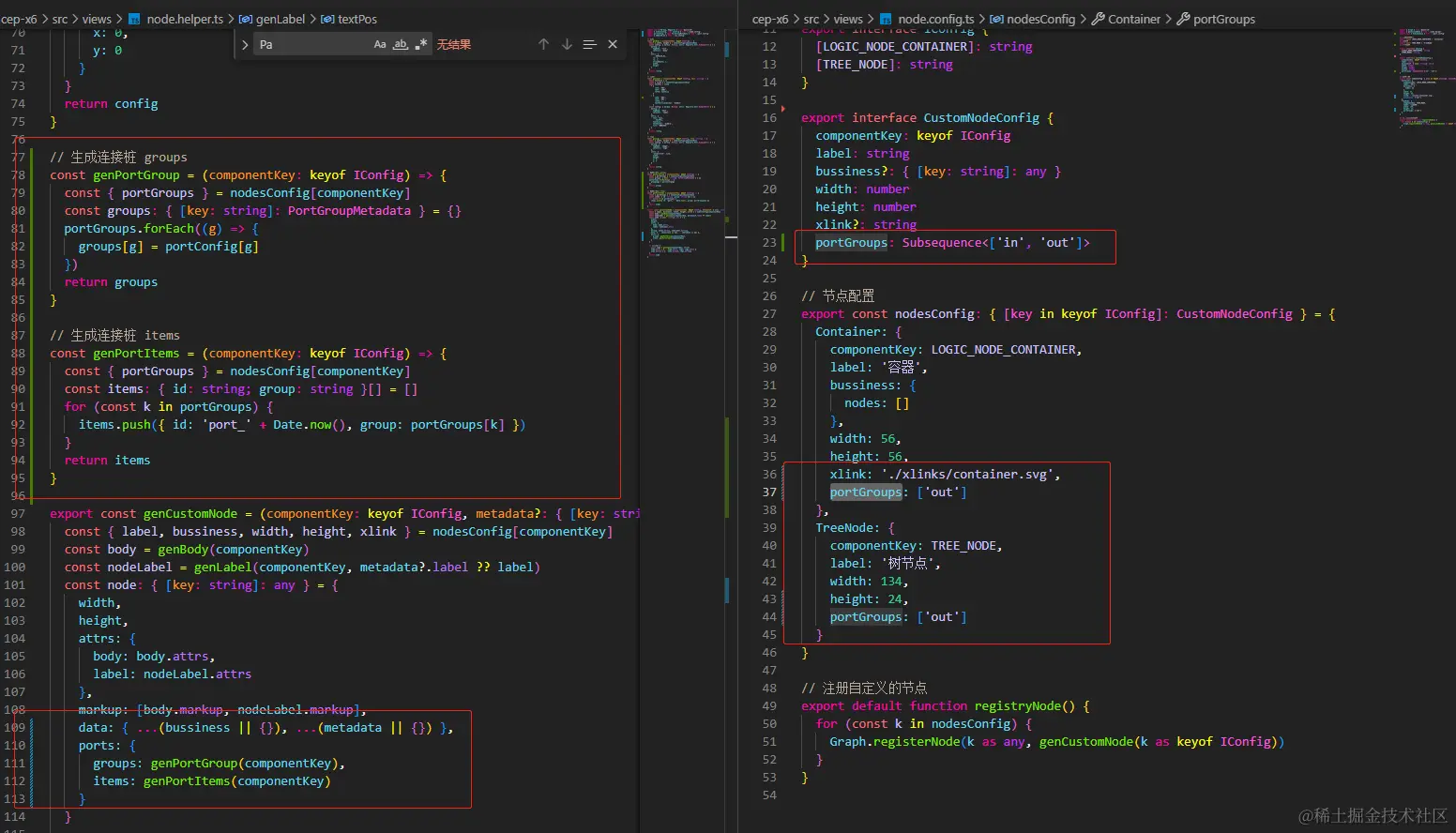1456x833 pixels.
Task: Toggle Match Case in find widget
Action: [380, 44]
